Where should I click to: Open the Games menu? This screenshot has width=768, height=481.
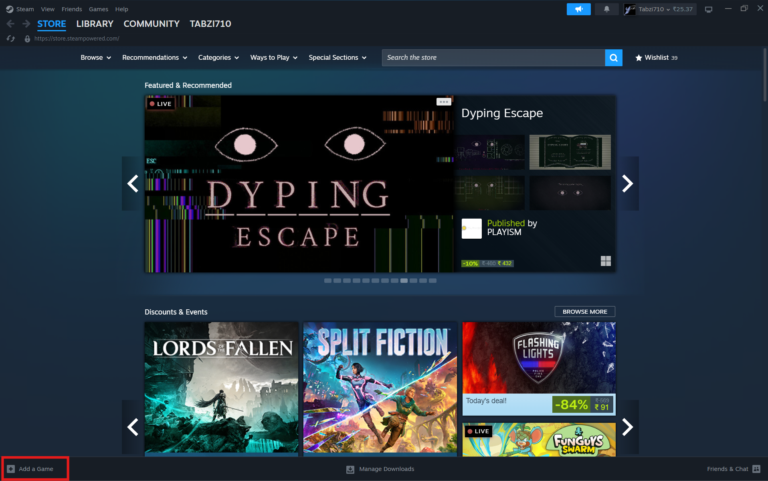click(x=98, y=9)
